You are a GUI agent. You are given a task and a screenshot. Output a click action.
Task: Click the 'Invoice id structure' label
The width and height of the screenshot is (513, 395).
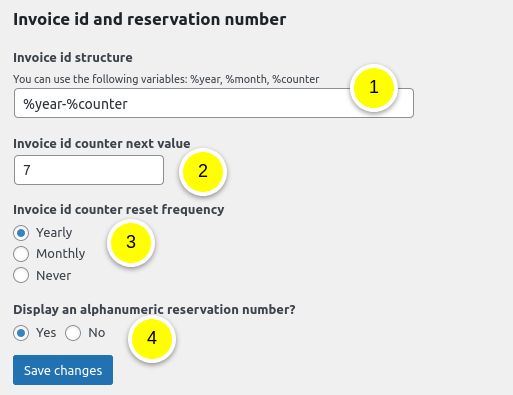pyautogui.click(x=73, y=58)
